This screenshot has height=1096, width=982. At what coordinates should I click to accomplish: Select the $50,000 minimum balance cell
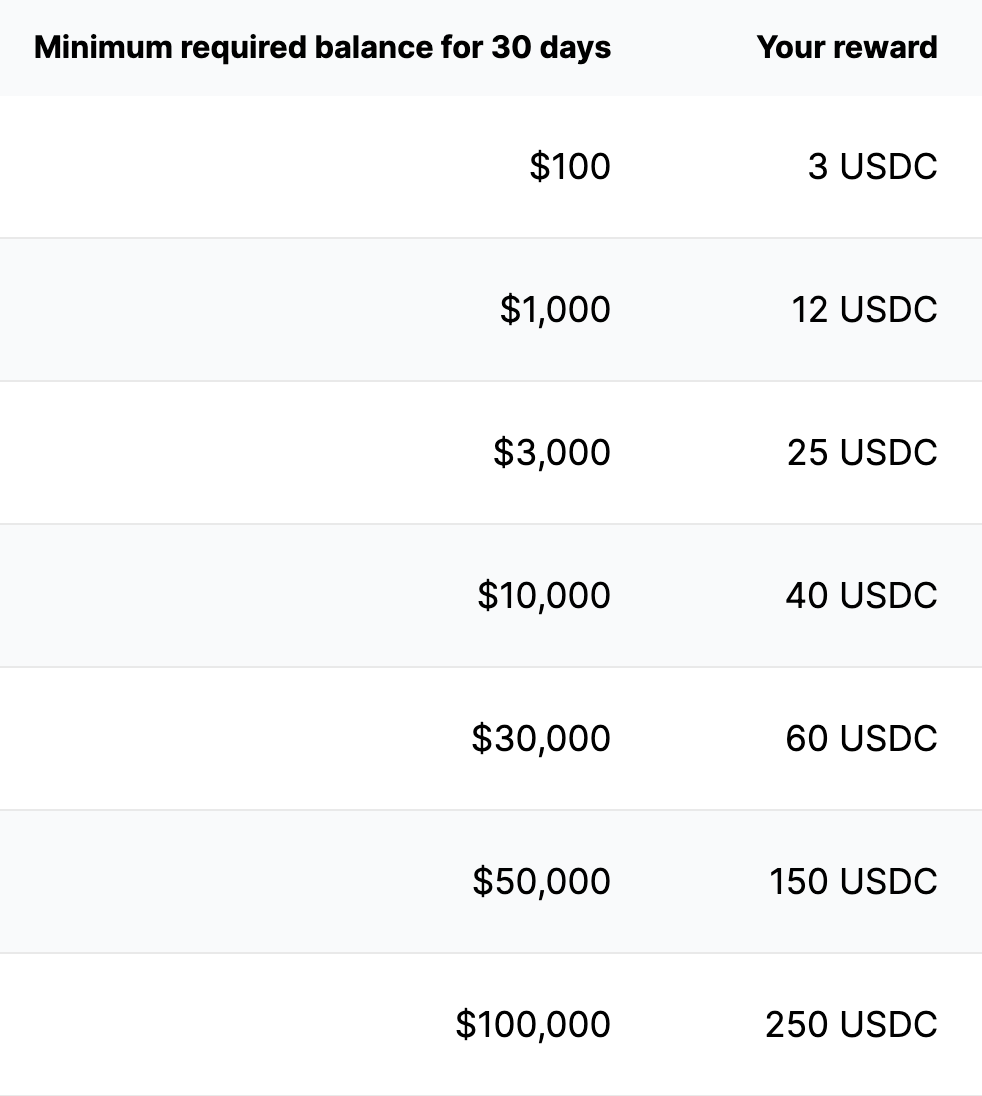(x=541, y=881)
